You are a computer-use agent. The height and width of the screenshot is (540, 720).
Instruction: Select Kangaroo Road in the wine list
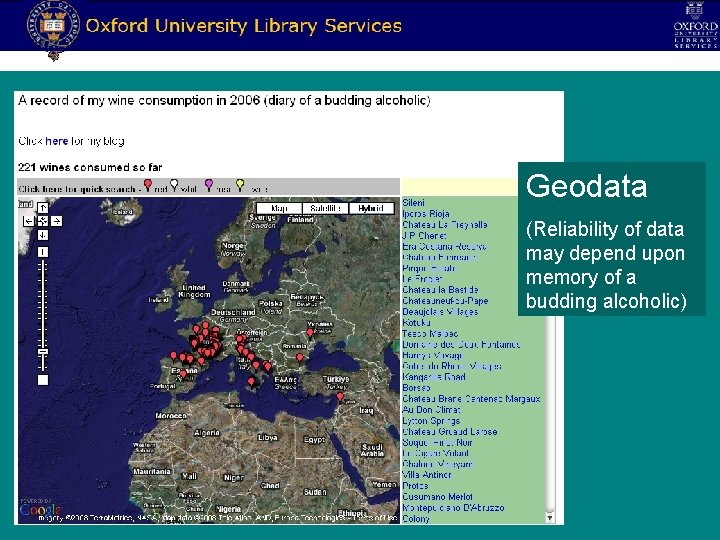tap(433, 377)
